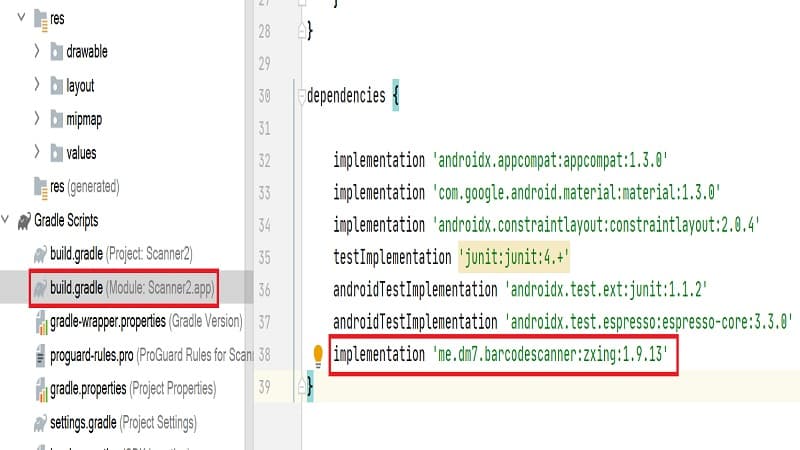This screenshot has height=450, width=800.
Task: Expand the values folder
Action: [x=37, y=152]
